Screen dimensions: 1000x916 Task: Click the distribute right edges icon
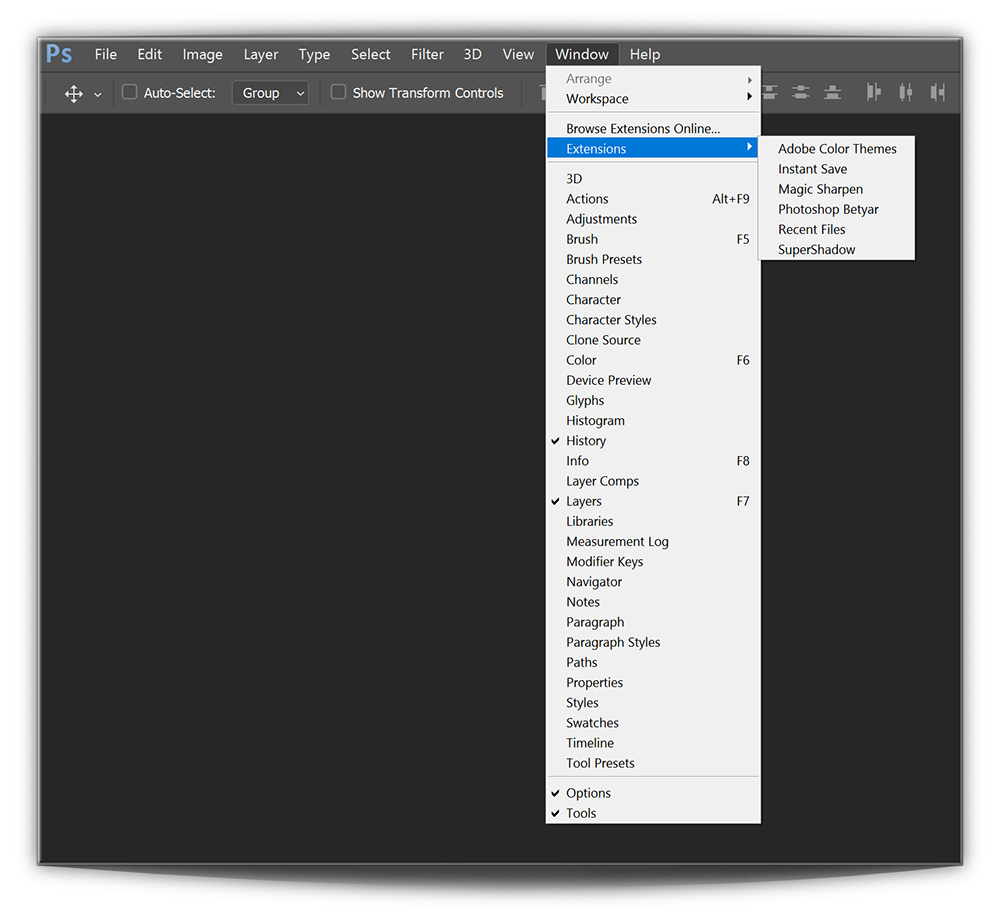pos(937,93)
